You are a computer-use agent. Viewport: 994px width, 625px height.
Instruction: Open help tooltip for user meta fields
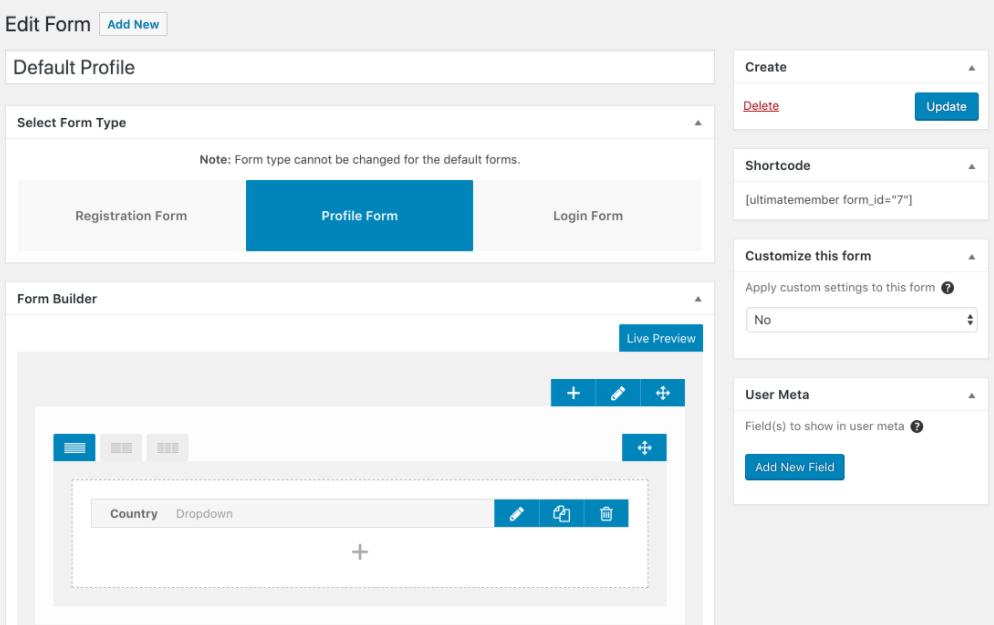click(917, 427)
